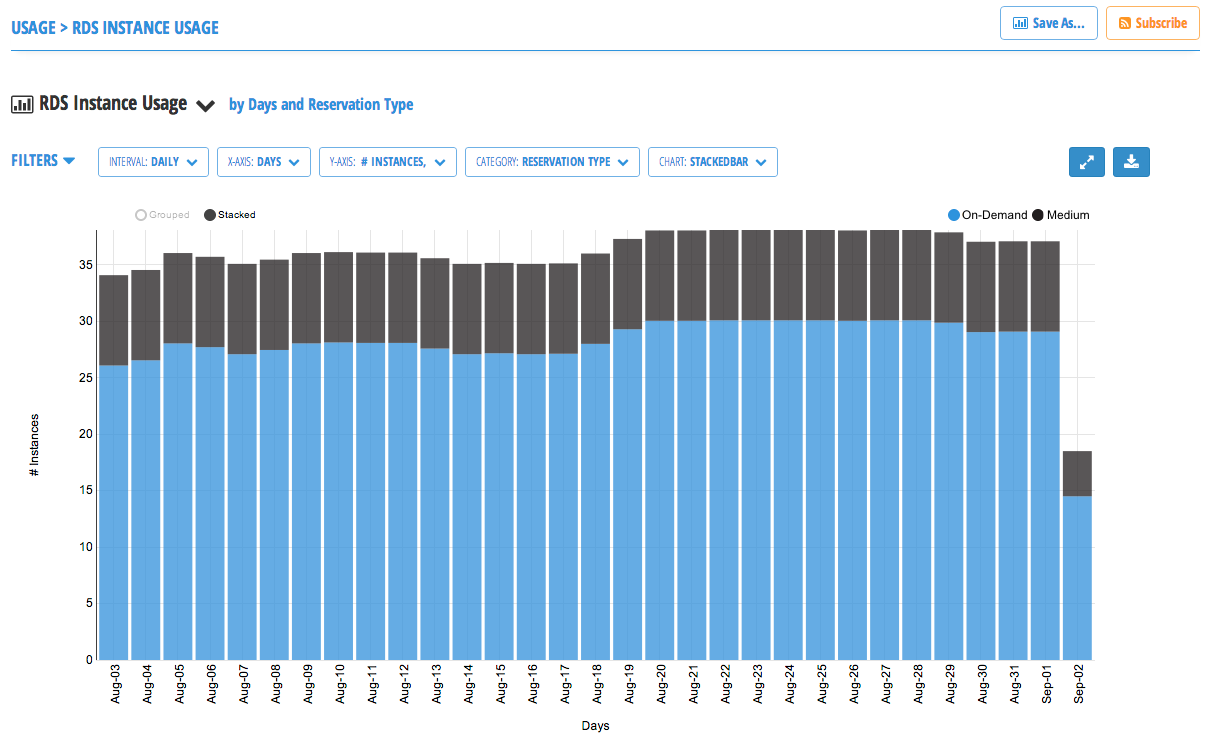Screen dimensions: 1205x745
Task: Click the Aug-30 On-Demand bar
Action: 981,496
